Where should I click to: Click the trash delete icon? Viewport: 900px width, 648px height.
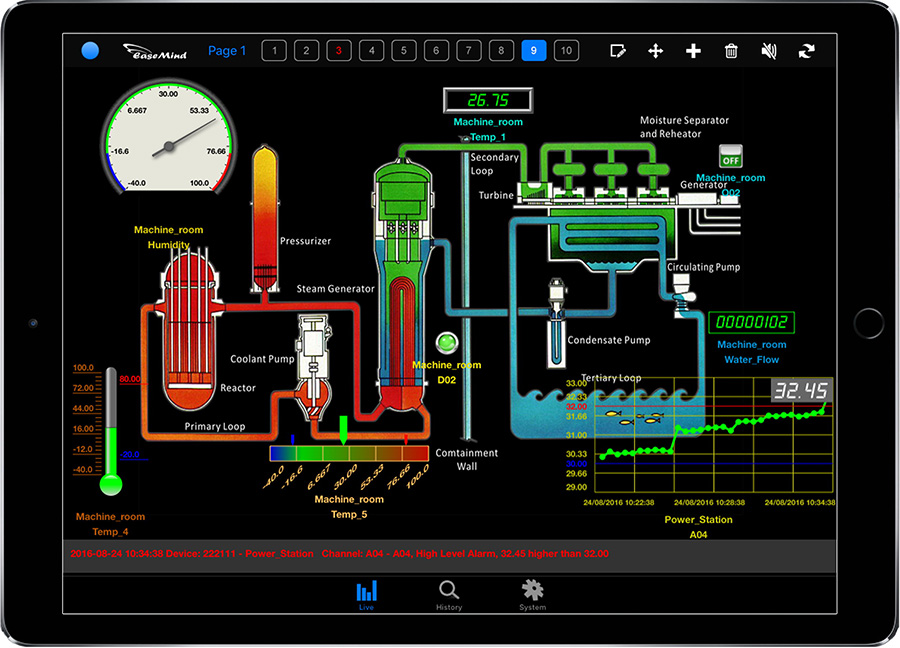[731, 51]
